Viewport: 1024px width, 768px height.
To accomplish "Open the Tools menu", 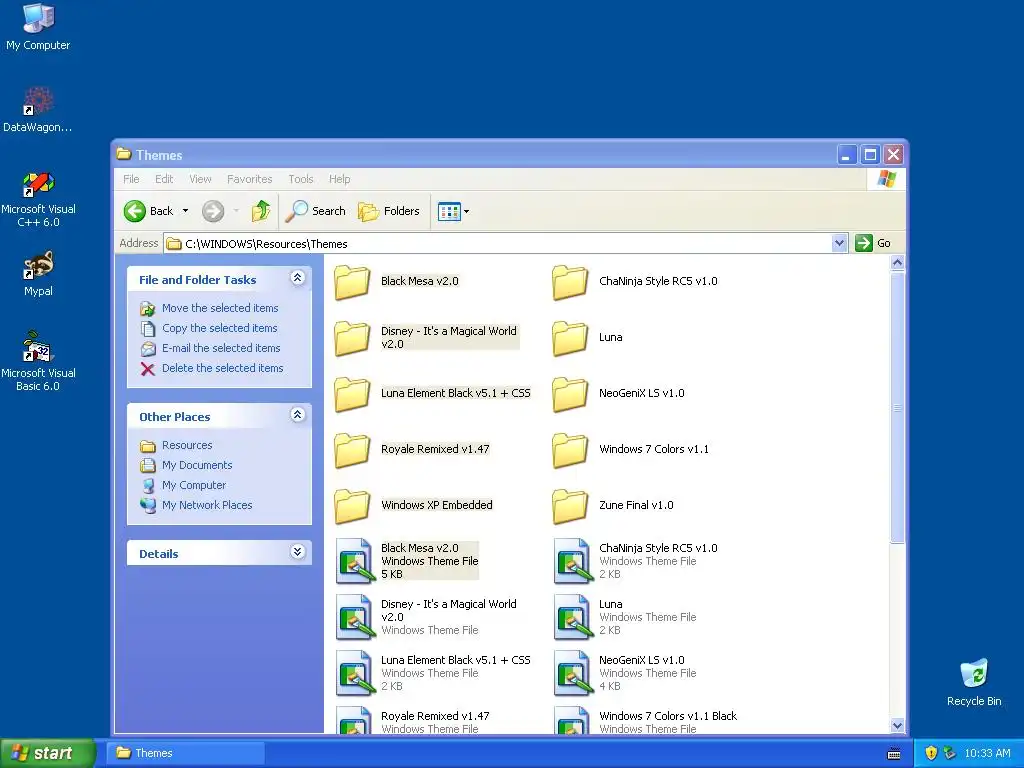I will pos(301,179).
